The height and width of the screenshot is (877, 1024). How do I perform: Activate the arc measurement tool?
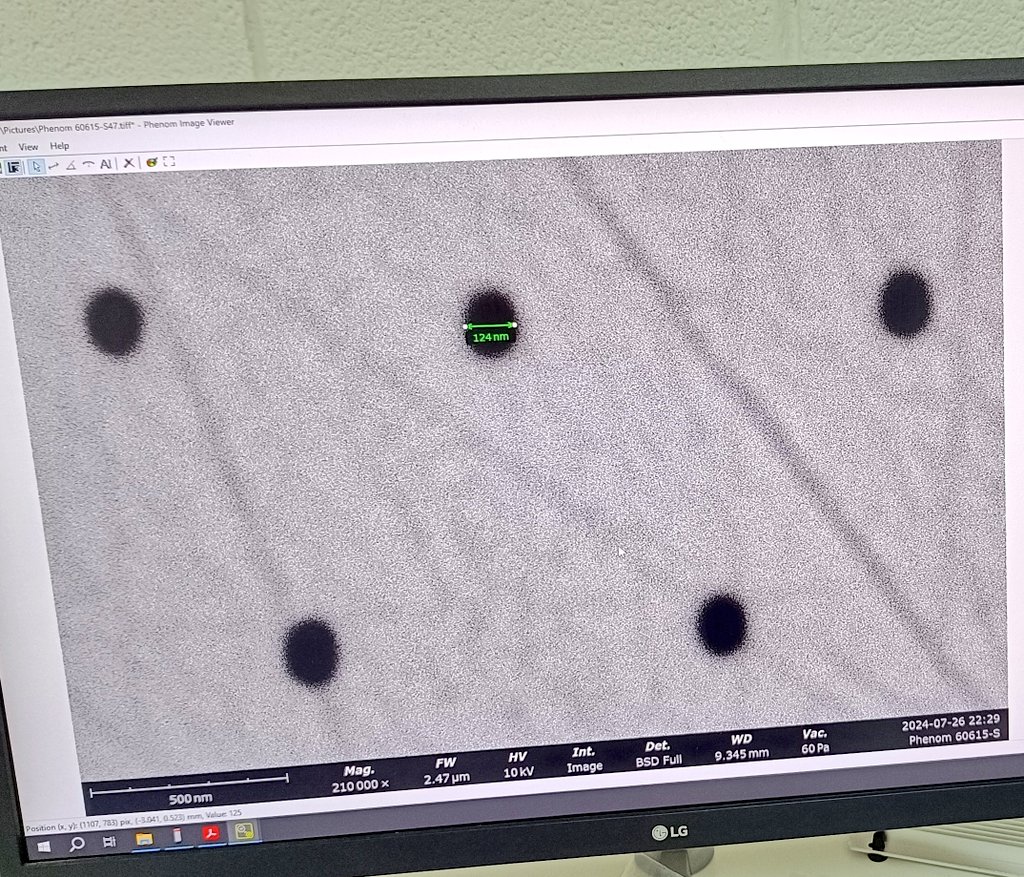[x=88, y=165]
